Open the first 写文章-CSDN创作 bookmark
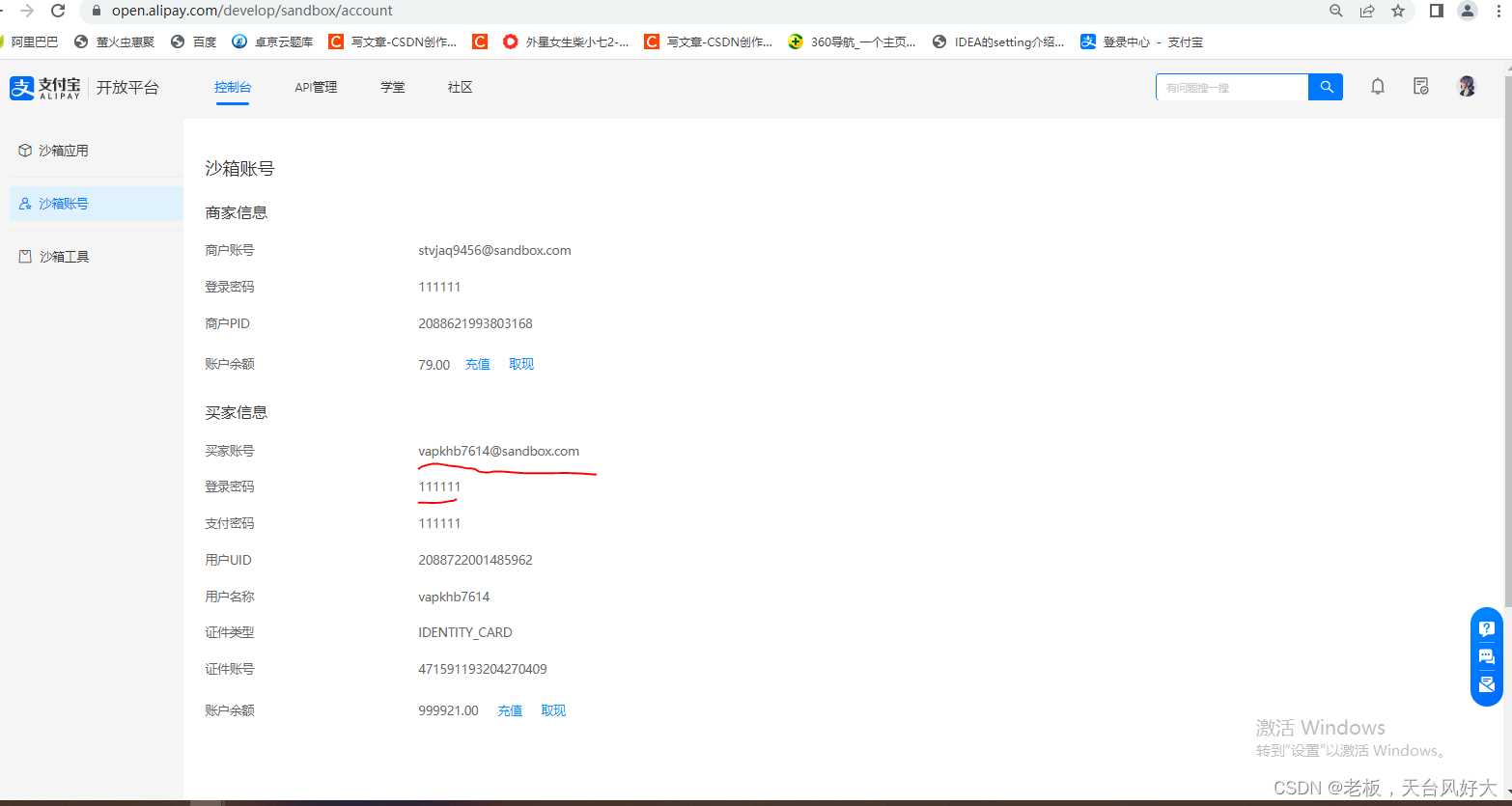Screen dimensions: 1512x806 point(393,42)
